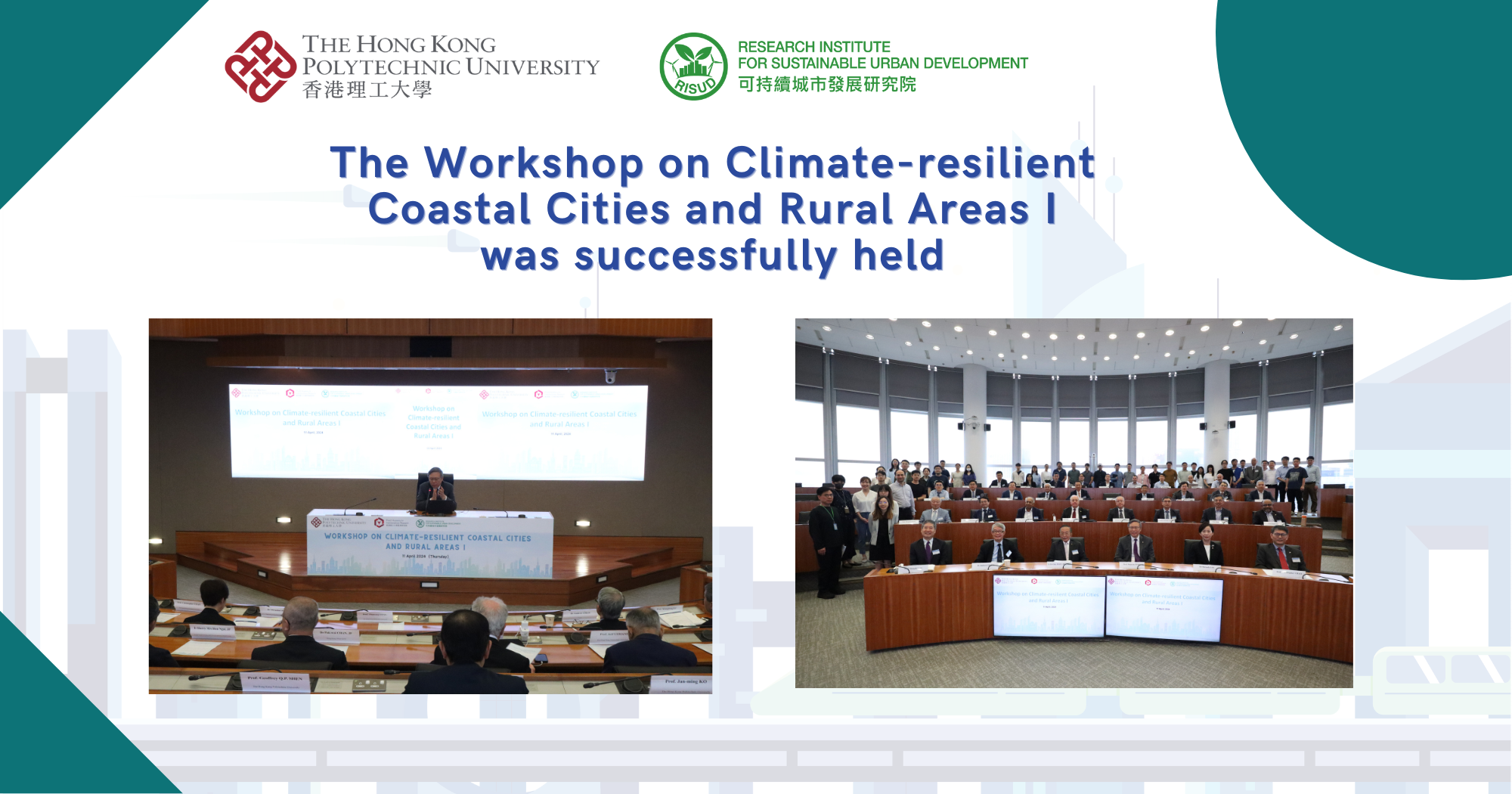
Task: Select the Chinese text 可持續城市發展研究院
Action: [826, 85]
